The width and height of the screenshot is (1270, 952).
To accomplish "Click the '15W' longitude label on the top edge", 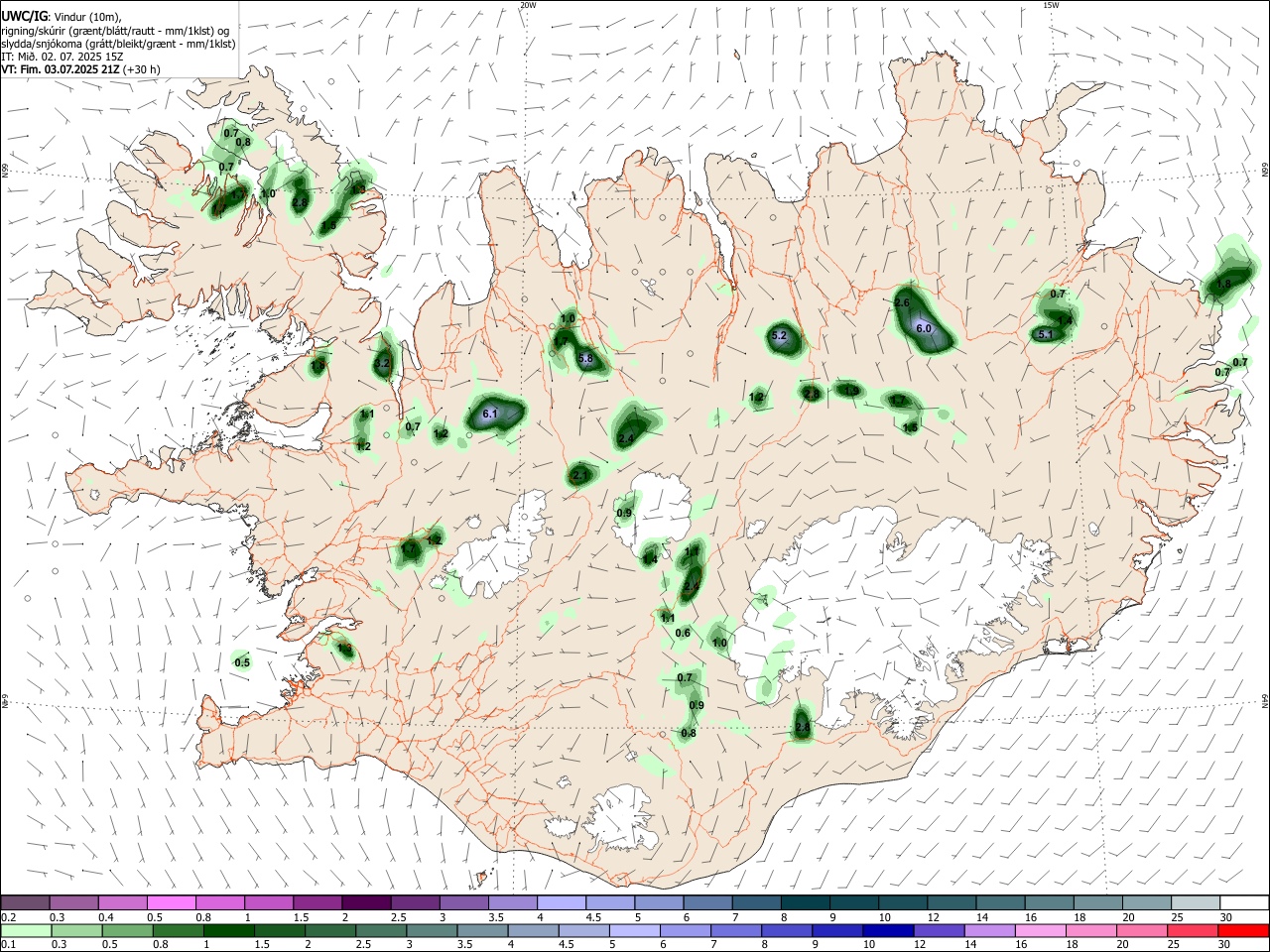I will point(1051,5).
